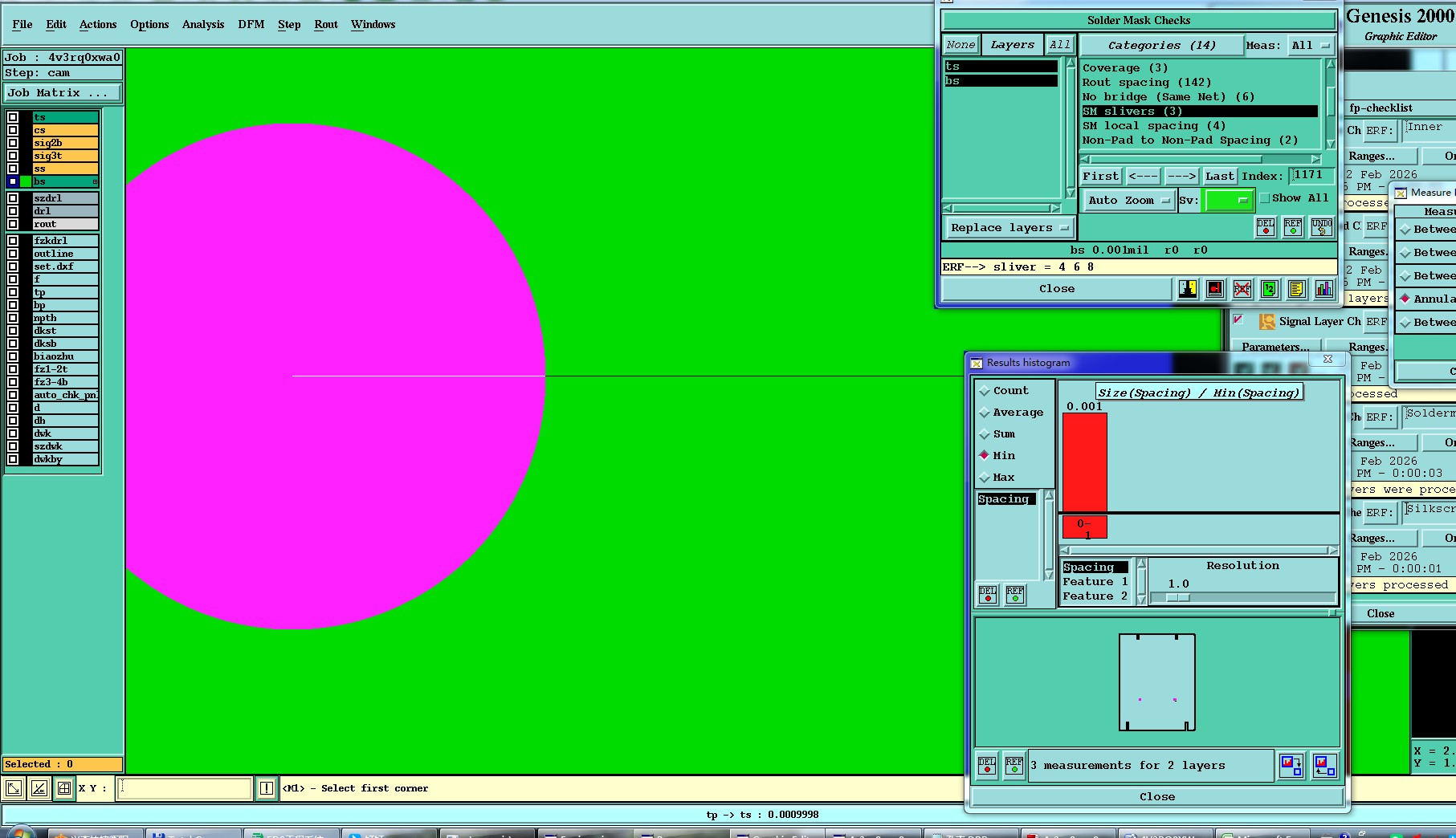Open the Meas All dropdown

point(1311,45)
